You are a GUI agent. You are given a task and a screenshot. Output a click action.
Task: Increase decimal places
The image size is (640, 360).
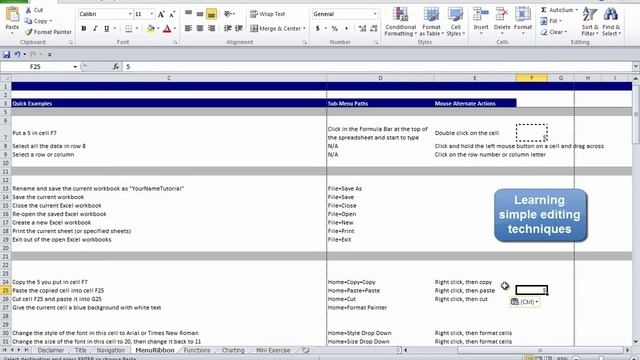pos(362,29)
